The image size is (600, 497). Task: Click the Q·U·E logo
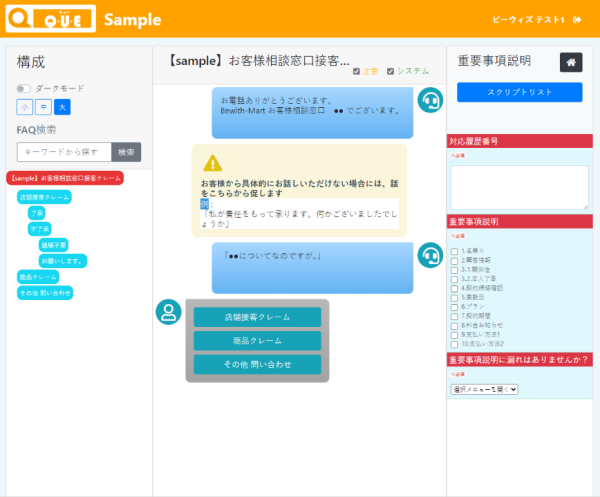click(51, 18)
